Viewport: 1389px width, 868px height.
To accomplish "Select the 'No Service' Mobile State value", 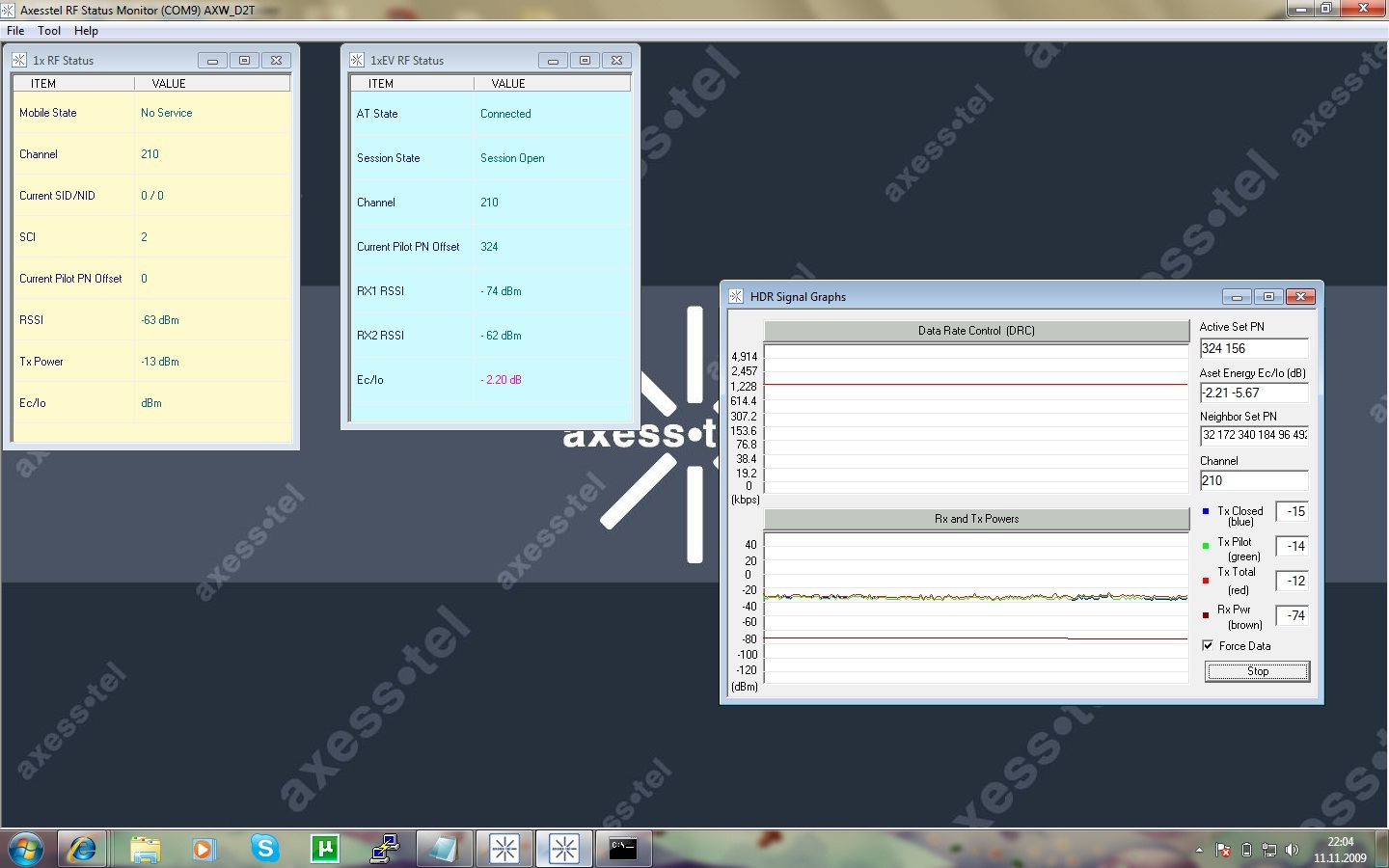I will (x=166, y=113).
